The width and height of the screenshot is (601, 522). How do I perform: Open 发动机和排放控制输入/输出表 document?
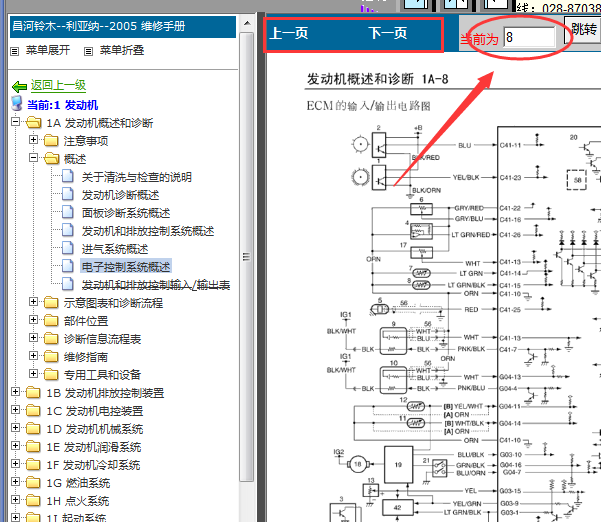pos(156,285)
